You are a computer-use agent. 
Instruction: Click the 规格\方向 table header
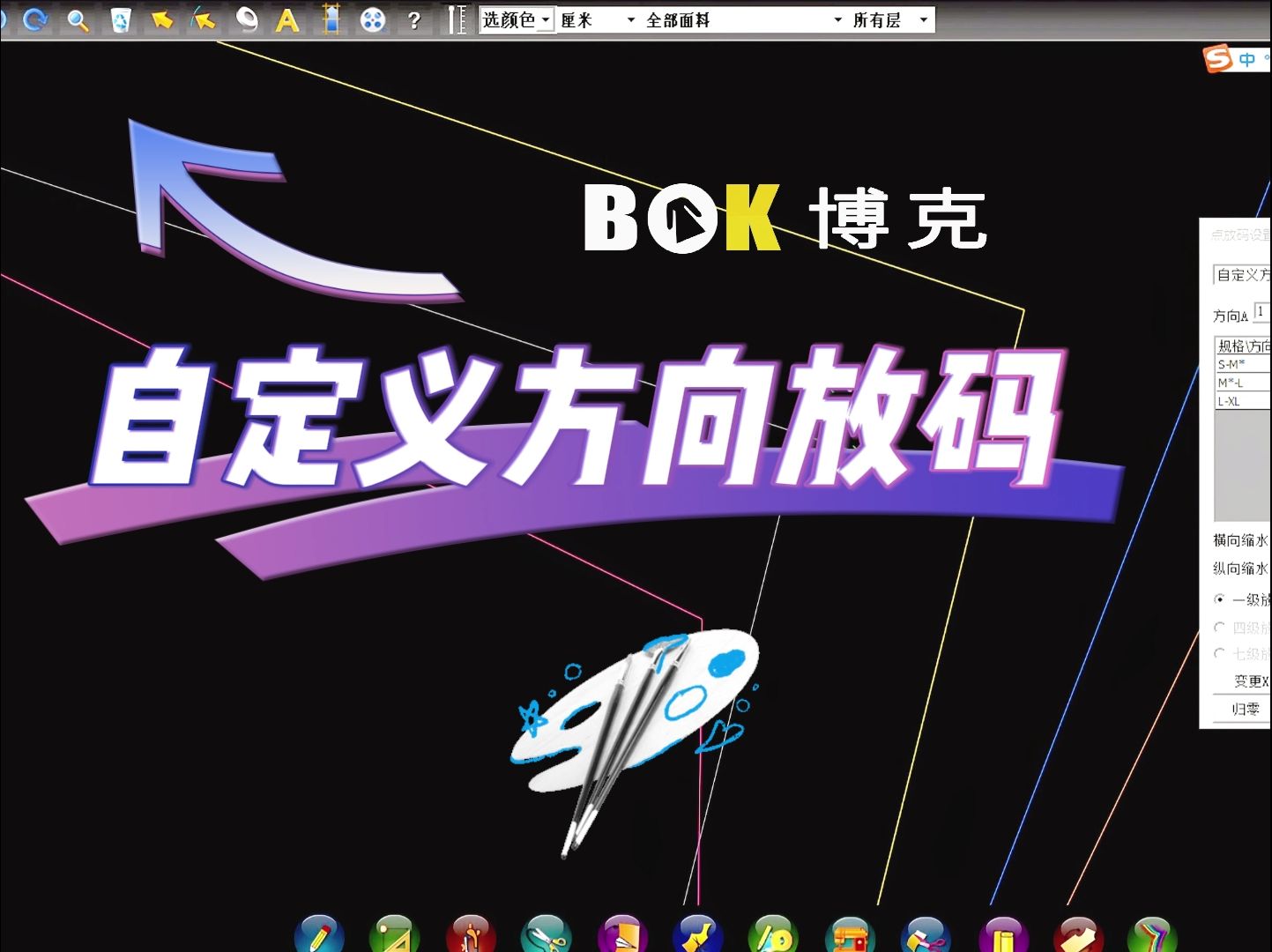(x=1243, y=346)
